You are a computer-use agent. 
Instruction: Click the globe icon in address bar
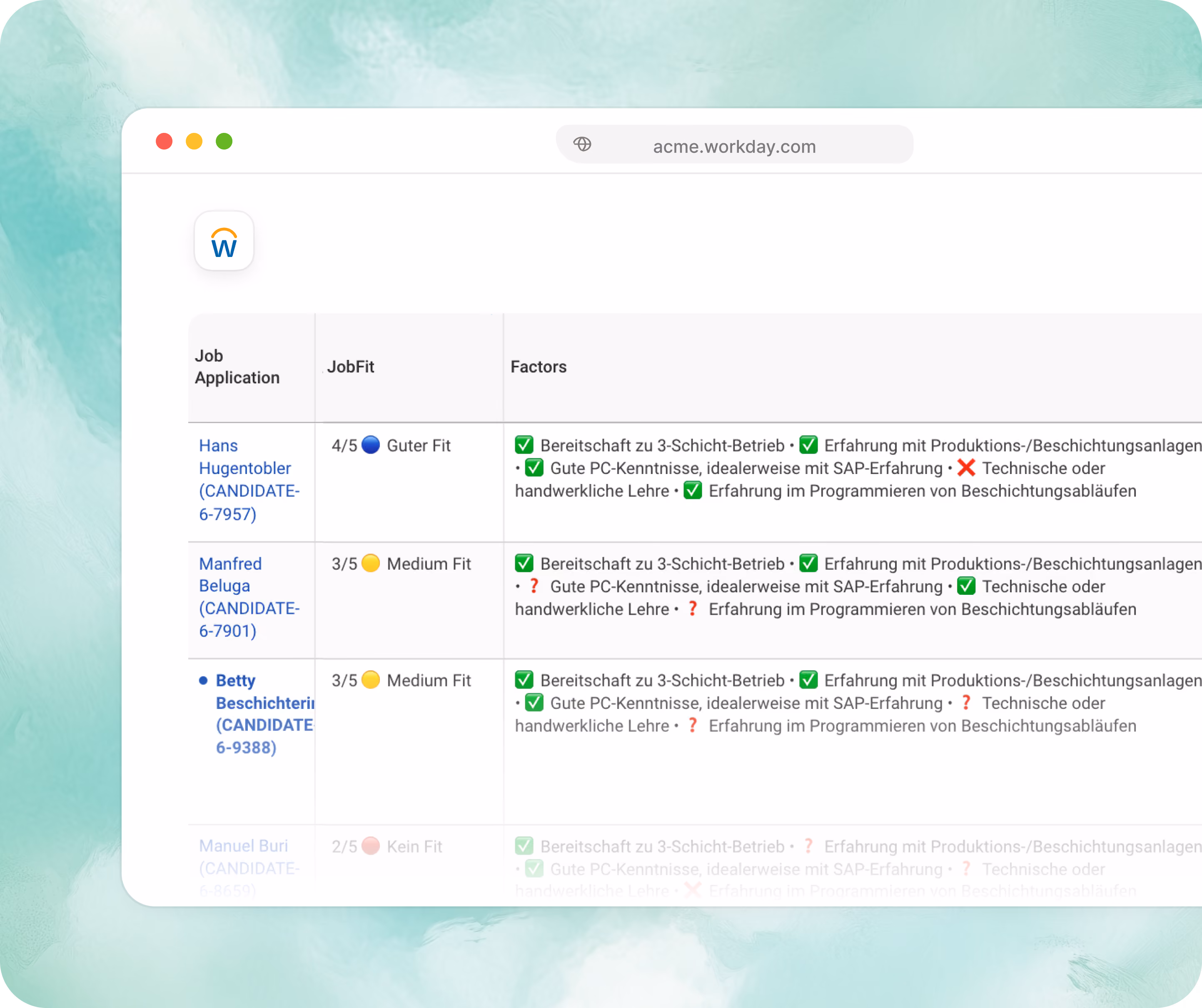point(582,144)
